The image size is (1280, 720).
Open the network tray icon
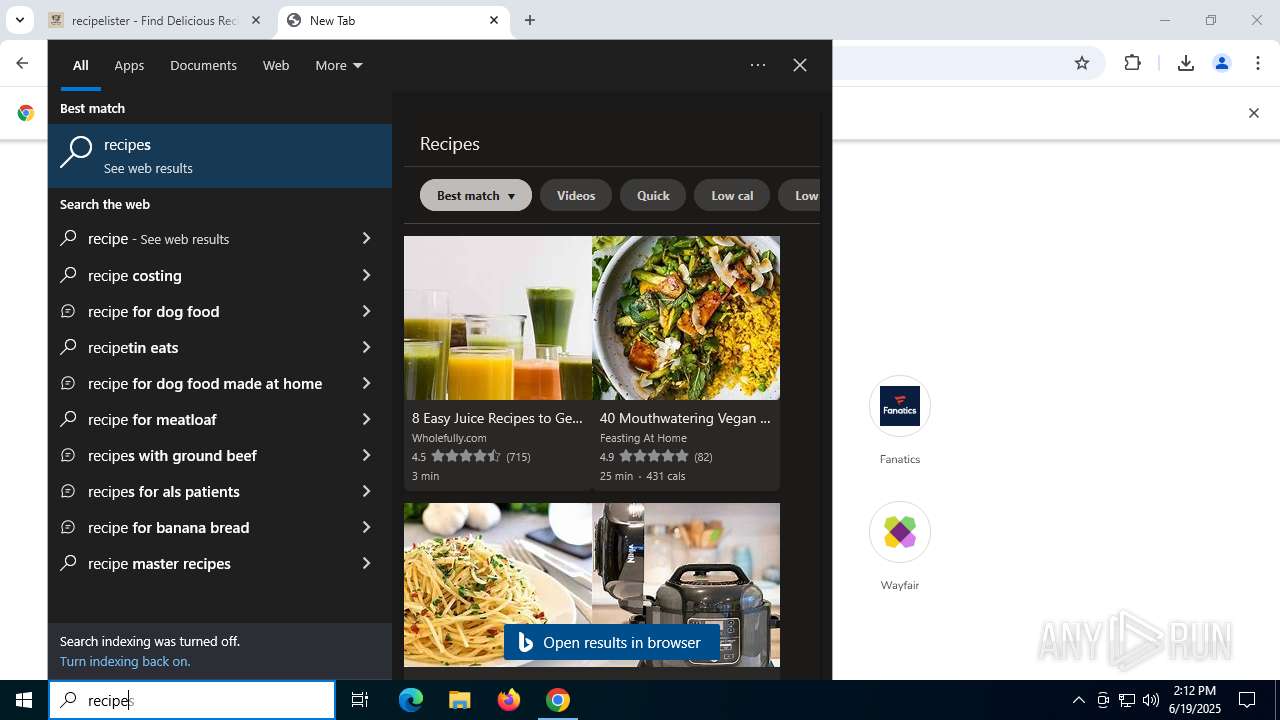coord(1127,700)
